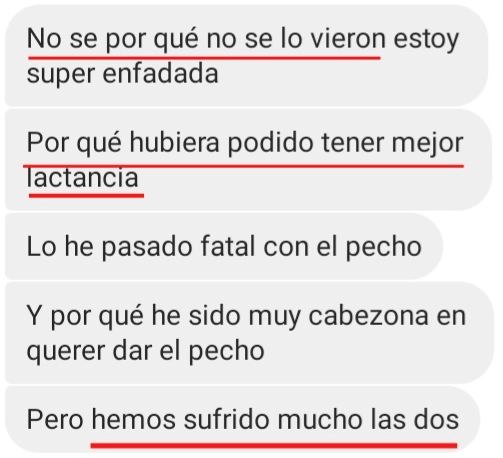Click the word 'cabezona' in the fourth message
503x458 pixels.
click(x=368, y=316)
